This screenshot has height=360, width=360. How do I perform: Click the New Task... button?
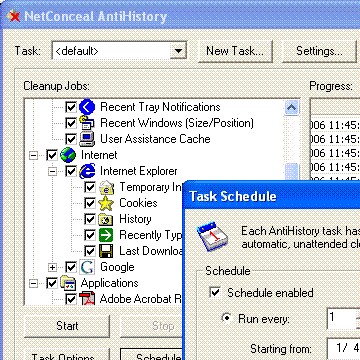pyautogui.click(x=235, y=51)
